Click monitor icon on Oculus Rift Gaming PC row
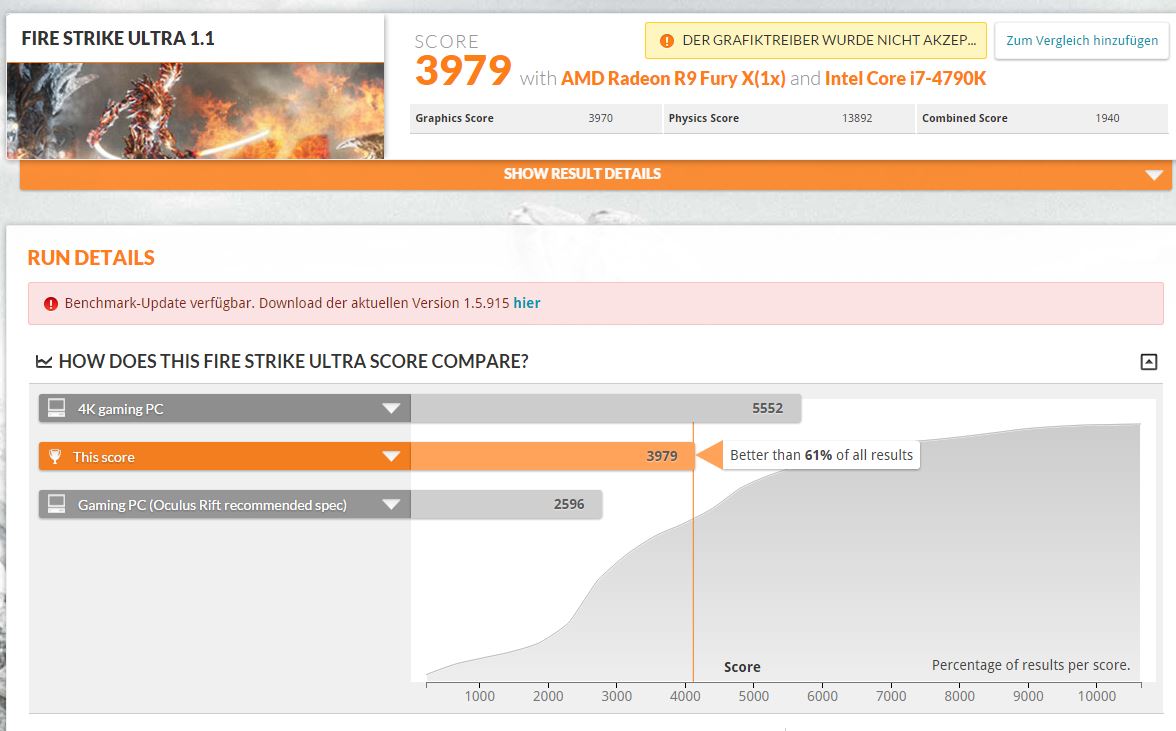Image resolution: width=1176 pixels, height=731 pixels. pos(56,503)
